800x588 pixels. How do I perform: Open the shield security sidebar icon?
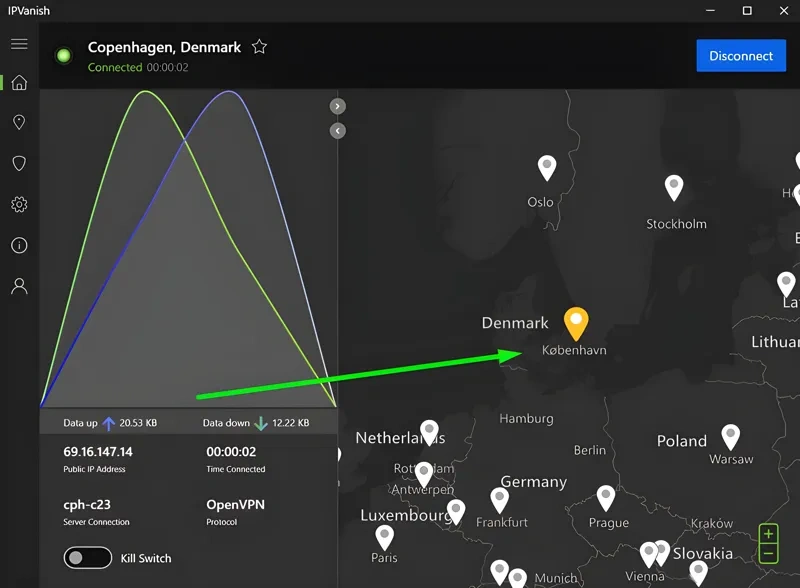[18, 163]
